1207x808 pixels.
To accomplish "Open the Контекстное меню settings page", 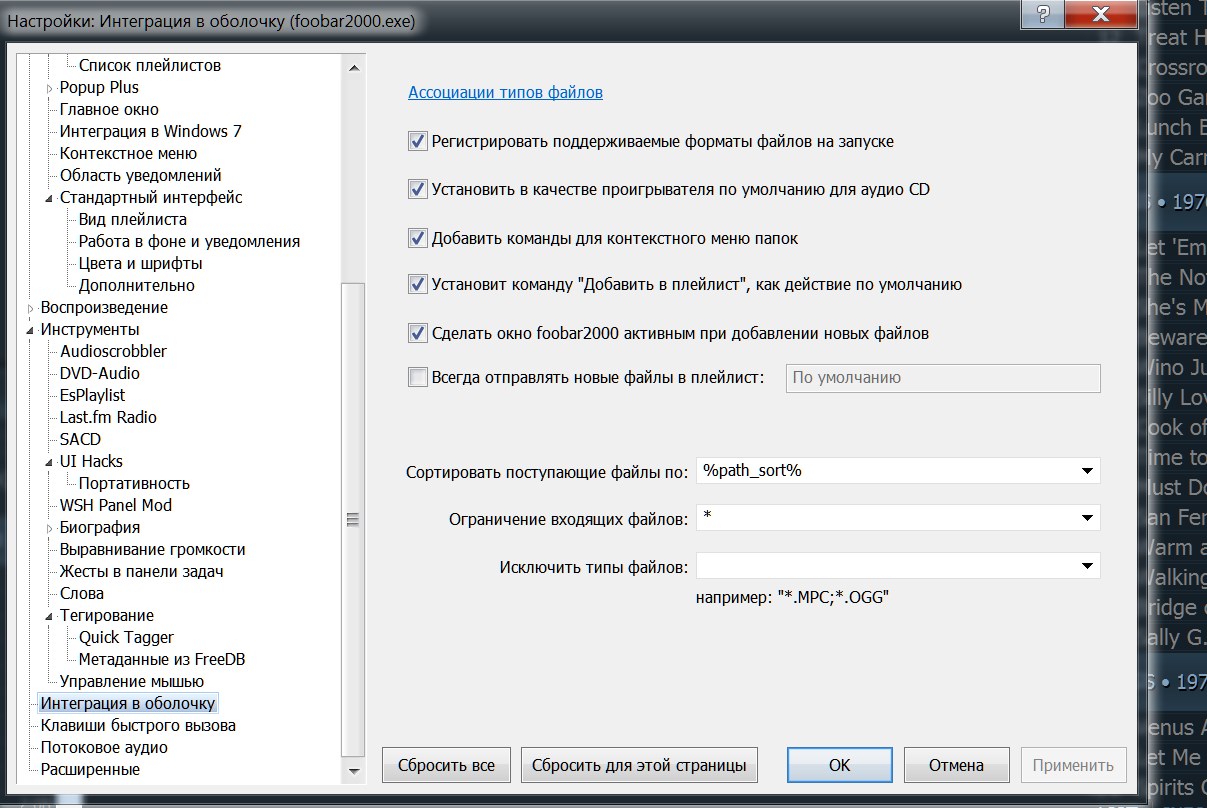I will (128, 154).
